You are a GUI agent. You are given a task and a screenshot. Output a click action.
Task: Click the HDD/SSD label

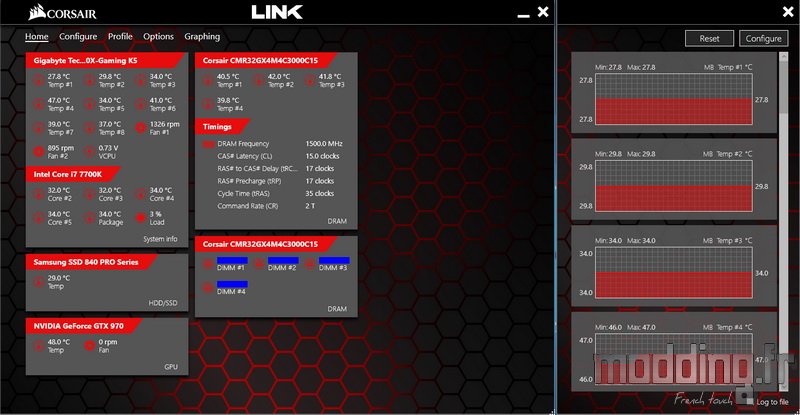click(x=163, y=303)
